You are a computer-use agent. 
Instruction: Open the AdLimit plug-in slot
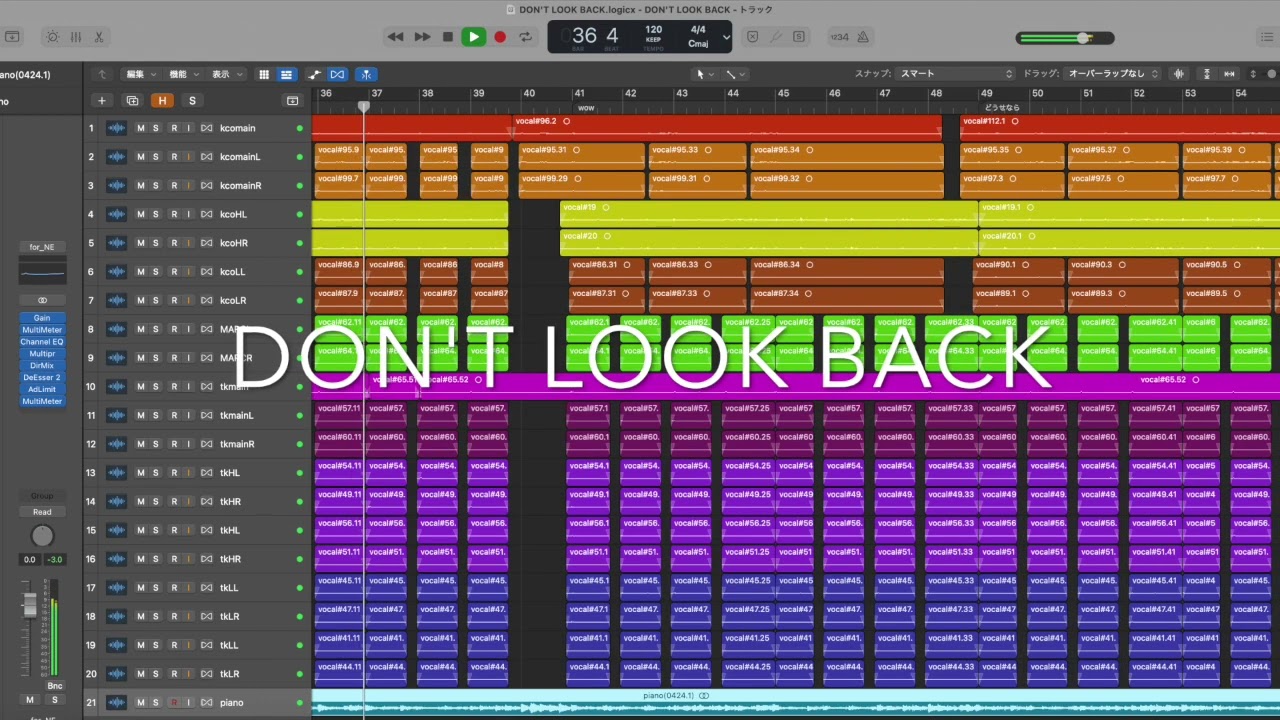[x=42, y=389]
